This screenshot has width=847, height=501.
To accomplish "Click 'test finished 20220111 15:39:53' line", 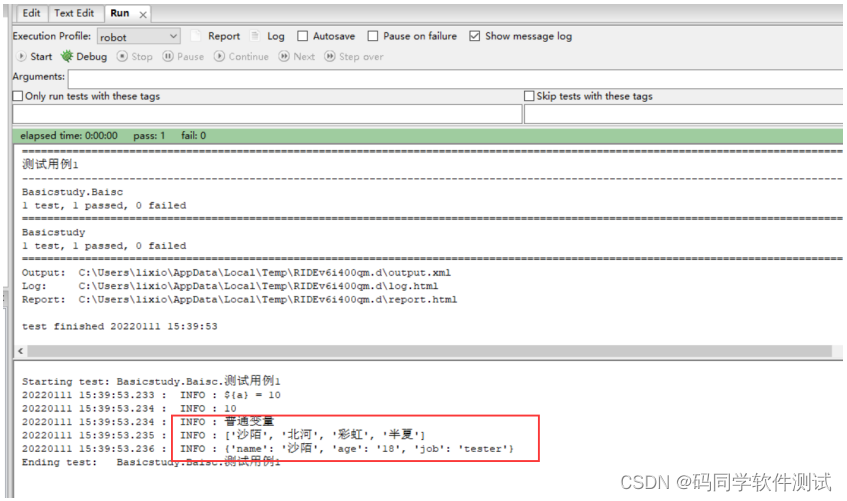I will [x=119, y=326].
